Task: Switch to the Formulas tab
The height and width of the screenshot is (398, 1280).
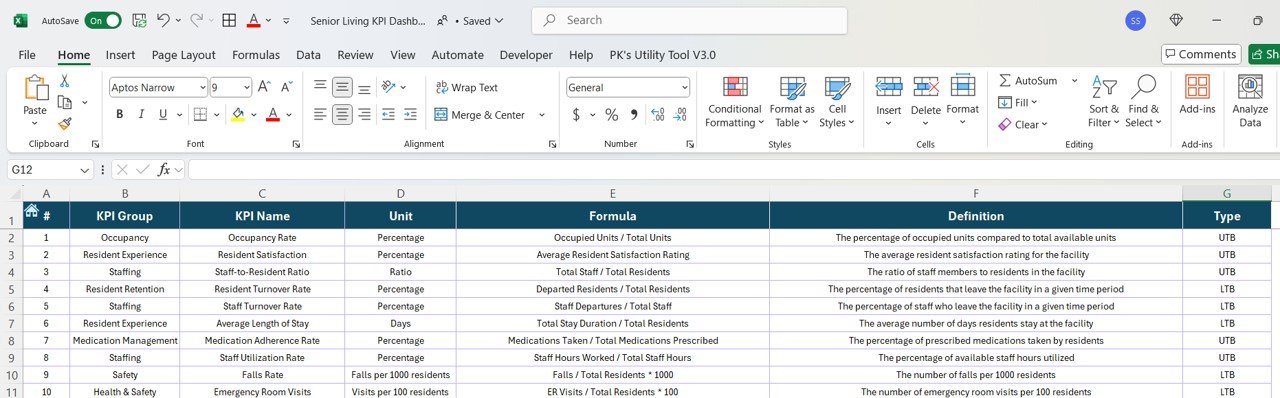Action: point(256,55)
